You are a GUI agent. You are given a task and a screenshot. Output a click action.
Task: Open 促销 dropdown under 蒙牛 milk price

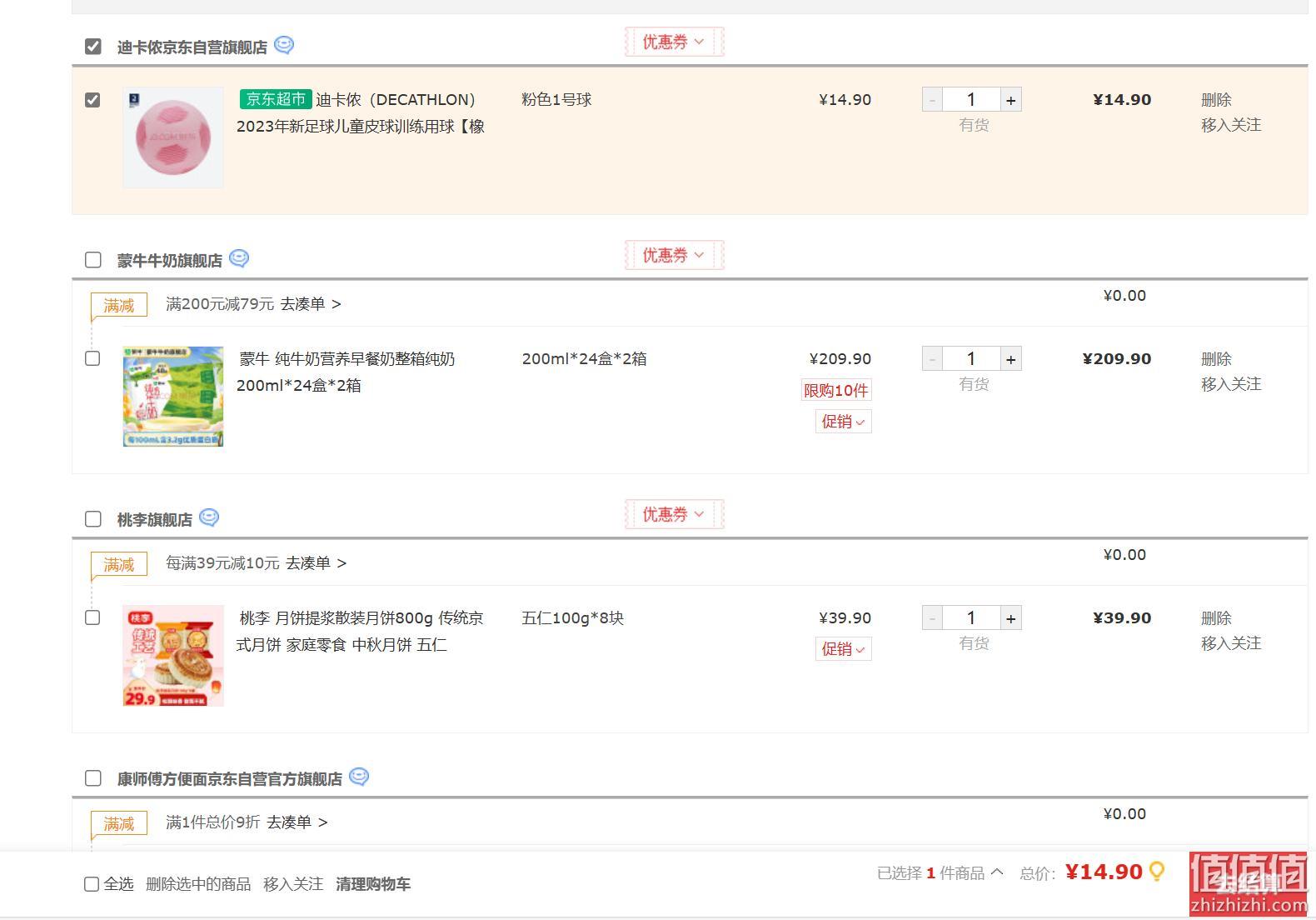tap(843, 422)
